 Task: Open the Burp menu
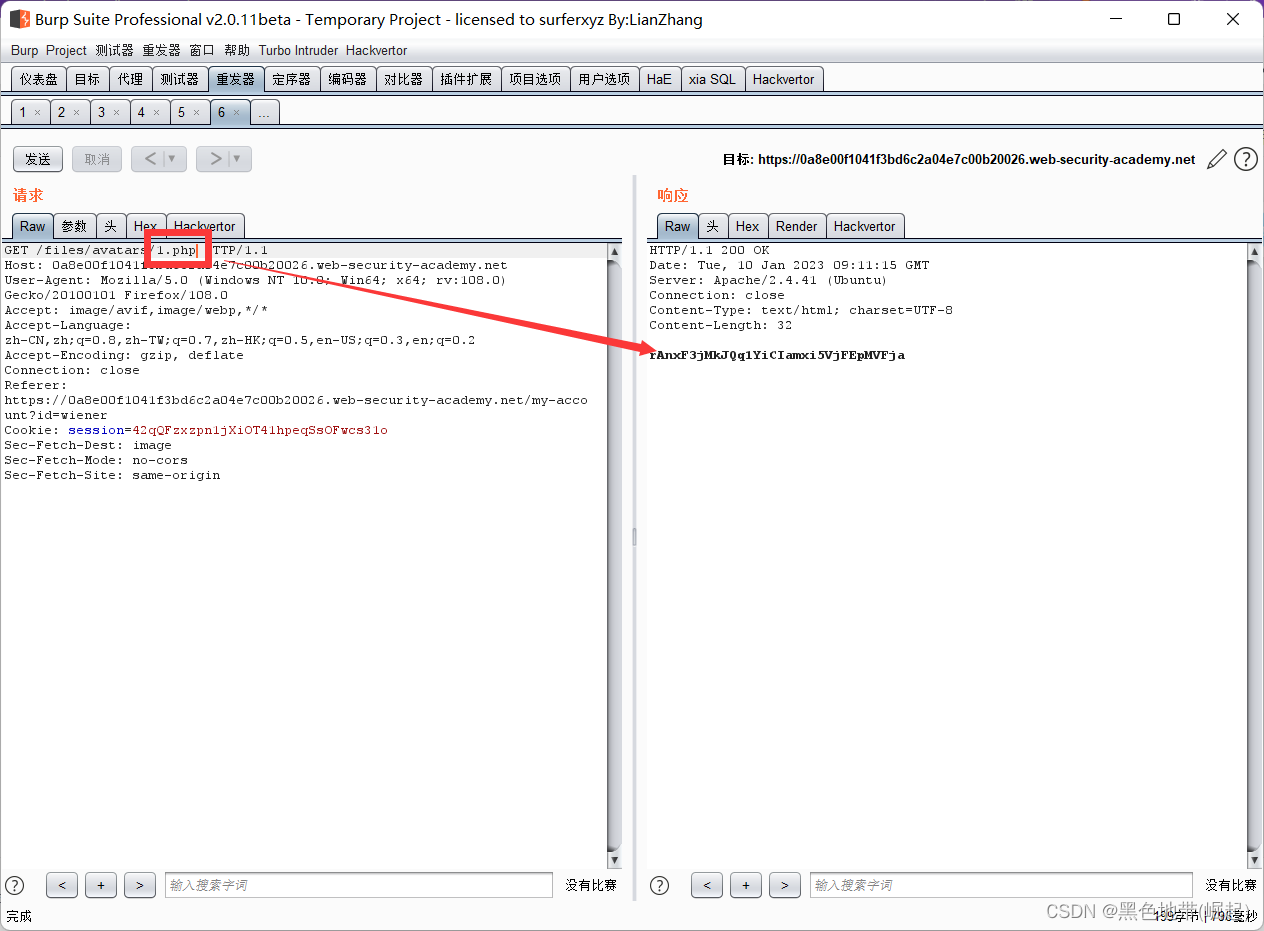coord(25,50)
